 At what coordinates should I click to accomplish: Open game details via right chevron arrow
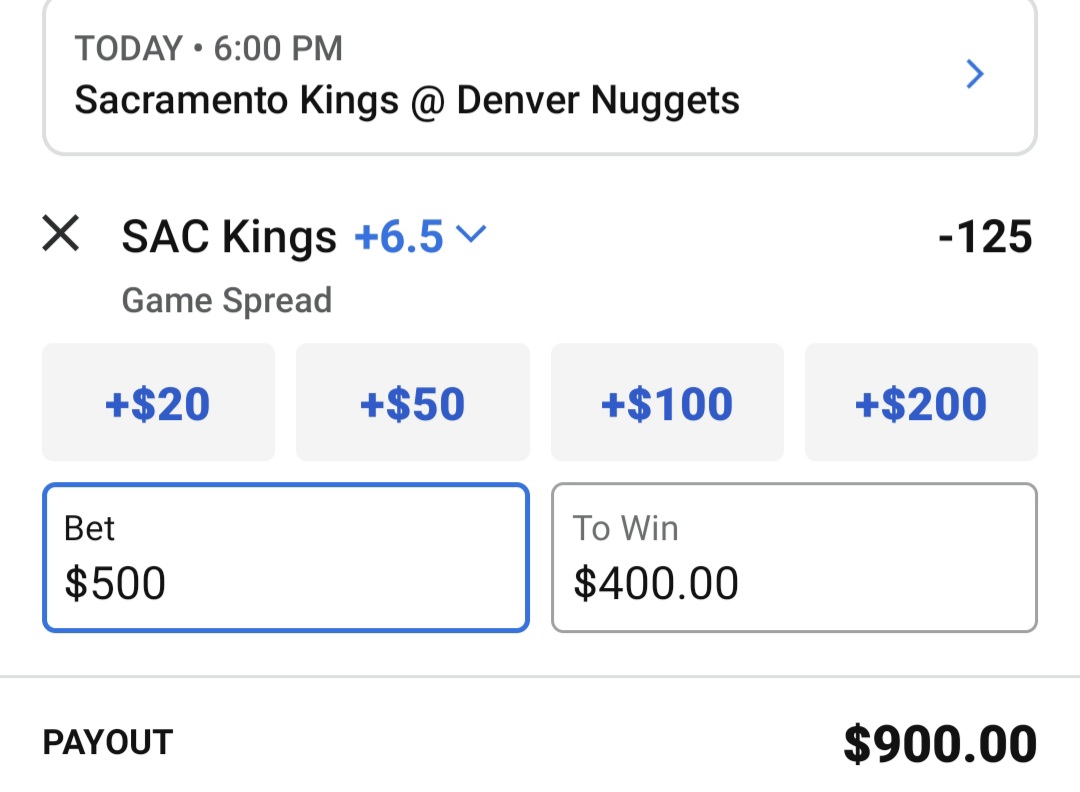pos(975,75)
